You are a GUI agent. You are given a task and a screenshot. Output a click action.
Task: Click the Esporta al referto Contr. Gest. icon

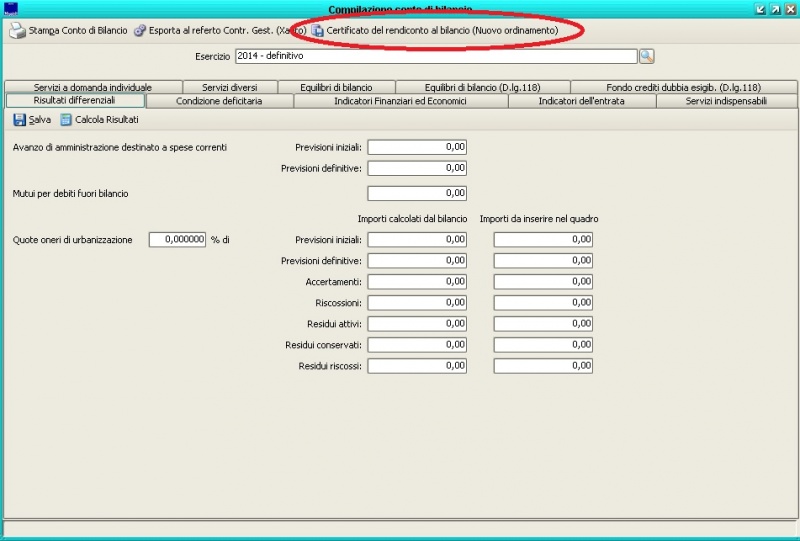(x=140, y=31)
